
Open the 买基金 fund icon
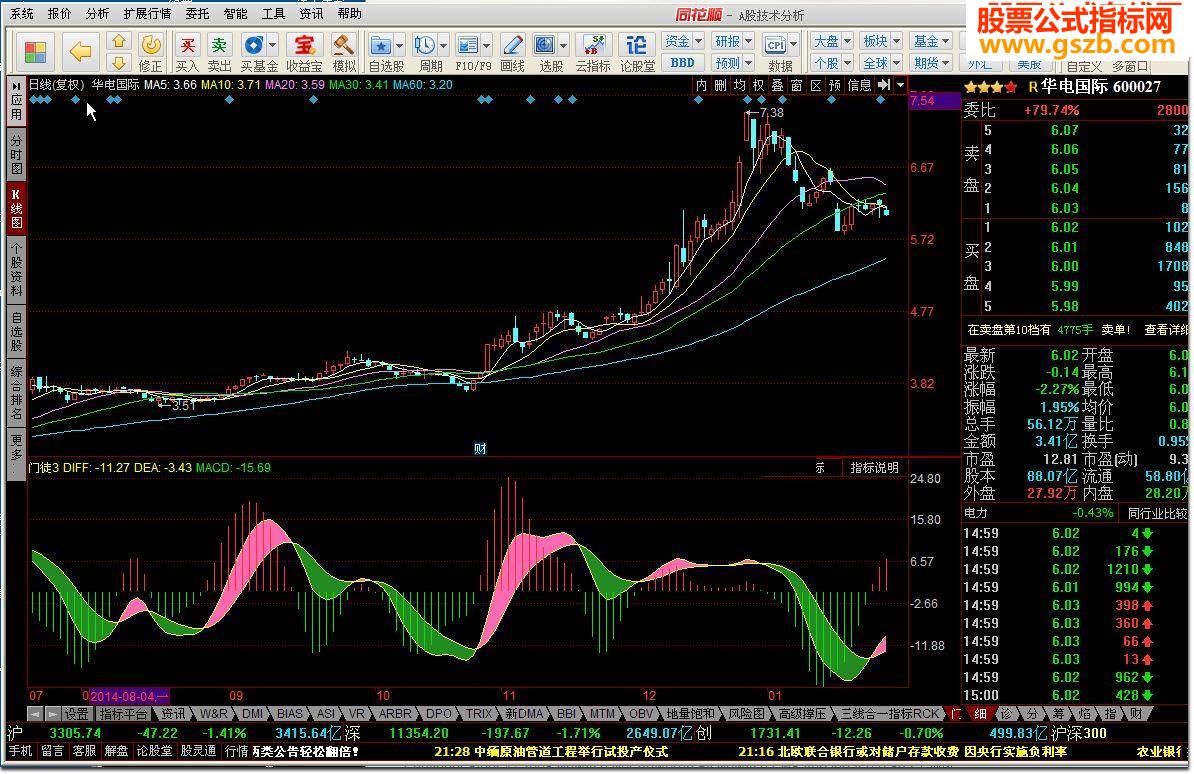253,46
